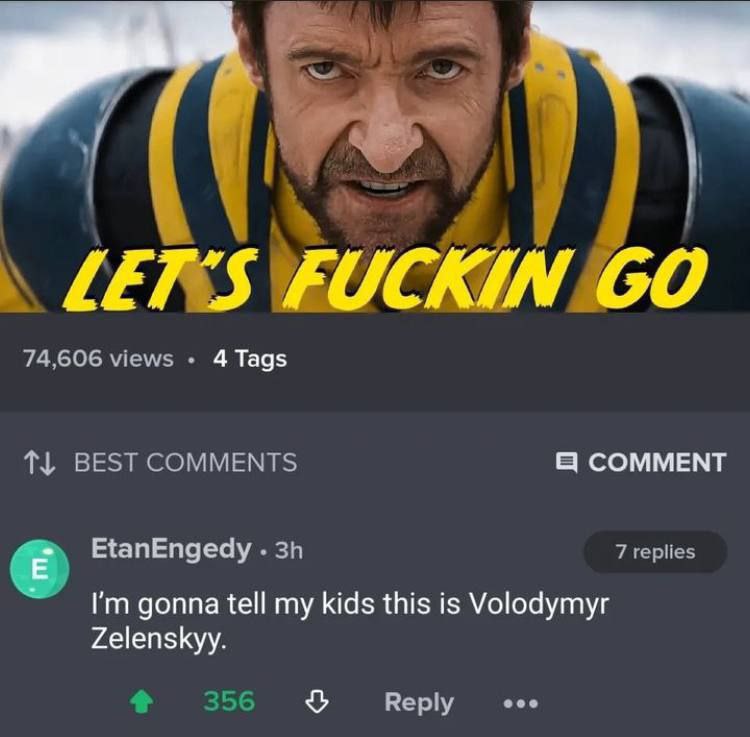Downvote the comment using the down arrow
This screenshot has width=750, height=737.
(317, 703)
